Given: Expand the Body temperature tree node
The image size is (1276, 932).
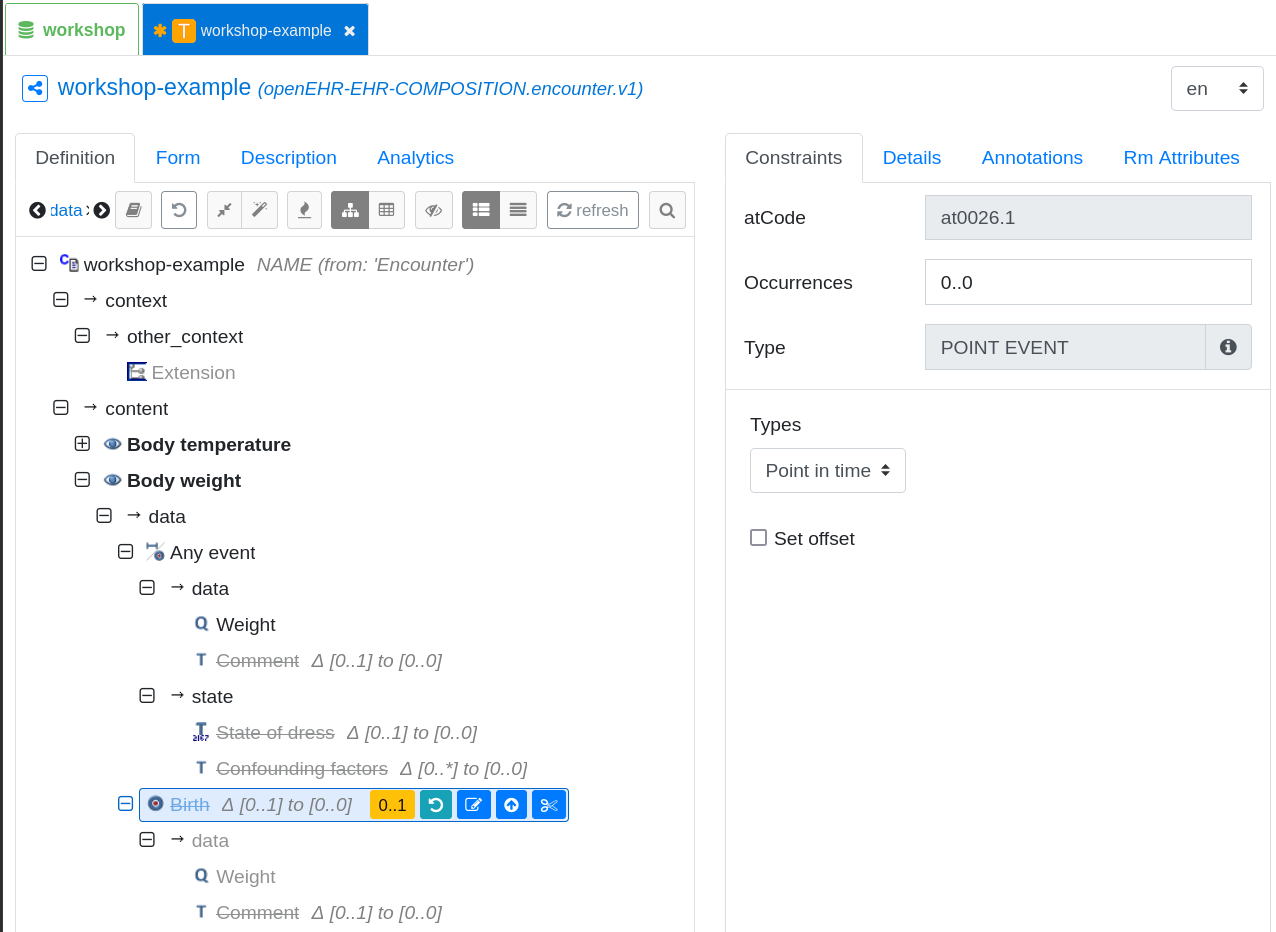Looking at the screenshot, I should (x=82, y=443).
